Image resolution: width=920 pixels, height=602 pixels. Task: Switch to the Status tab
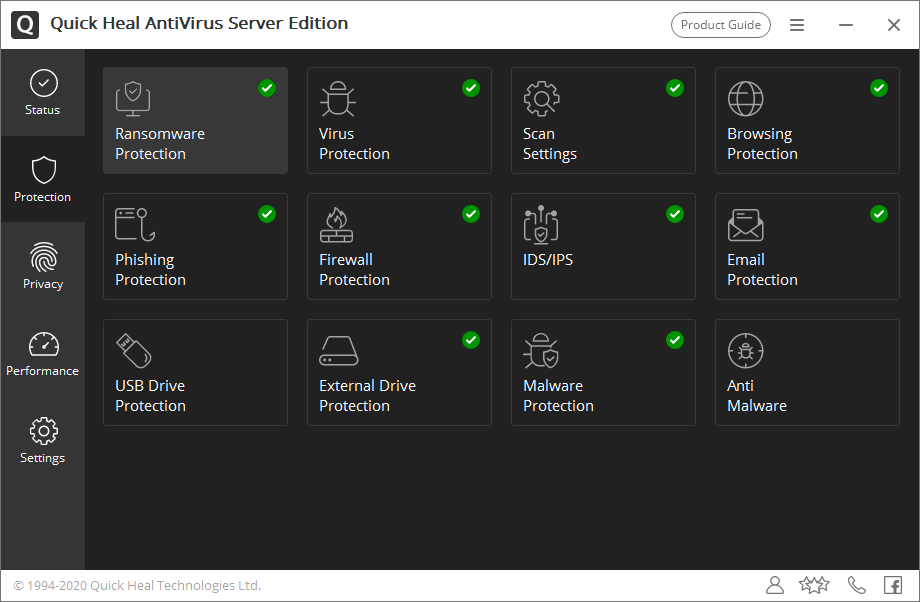click(x=43, y=93)
